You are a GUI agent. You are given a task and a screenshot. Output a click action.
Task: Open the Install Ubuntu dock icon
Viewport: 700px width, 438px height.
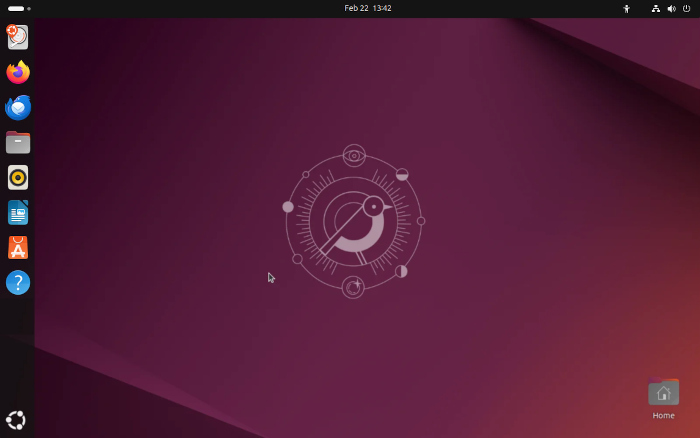17,37
